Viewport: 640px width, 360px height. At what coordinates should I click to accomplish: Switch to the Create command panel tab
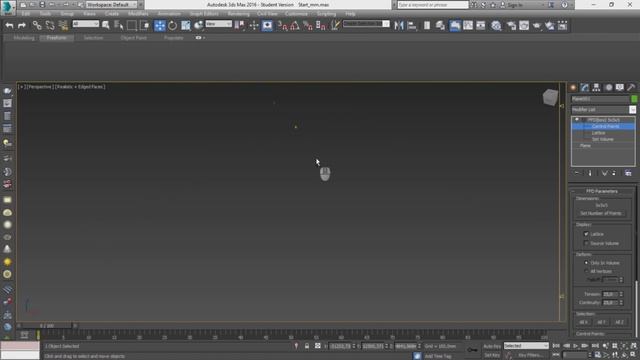pyautogui.click(x=573, y=87)
